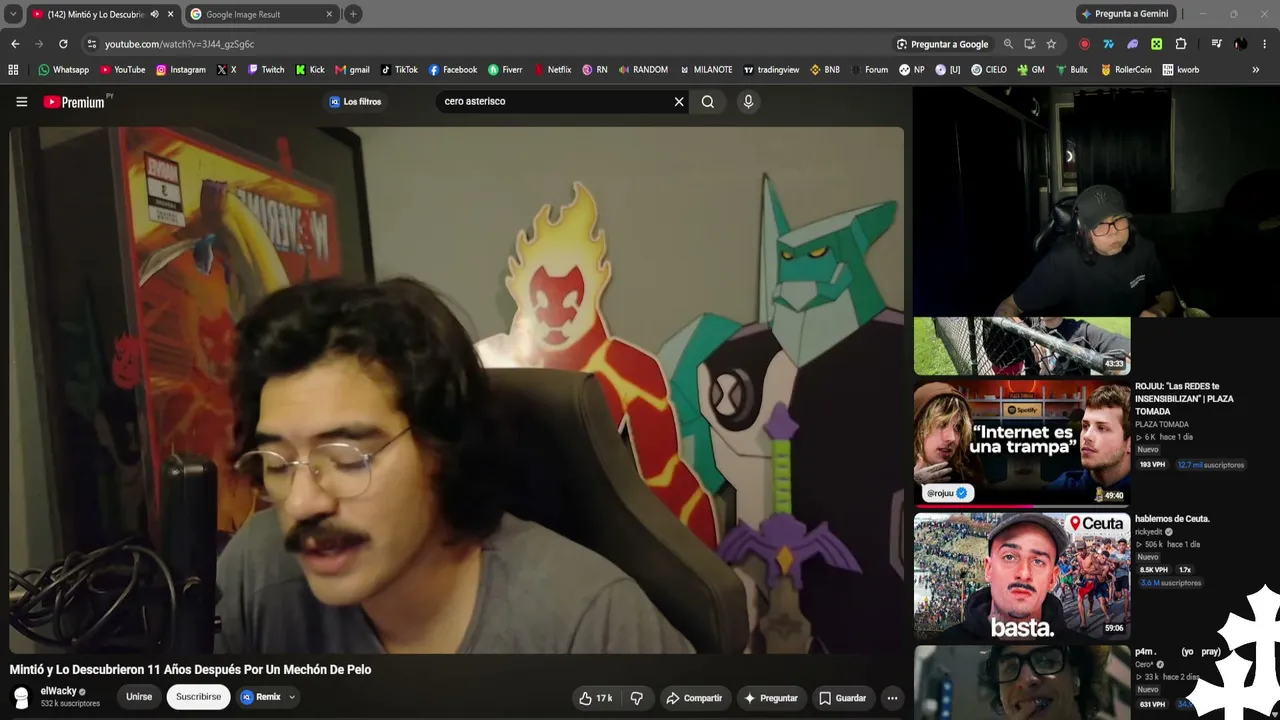
Task: Start voice search with the microphone
Action: click(x=748, y=101)
